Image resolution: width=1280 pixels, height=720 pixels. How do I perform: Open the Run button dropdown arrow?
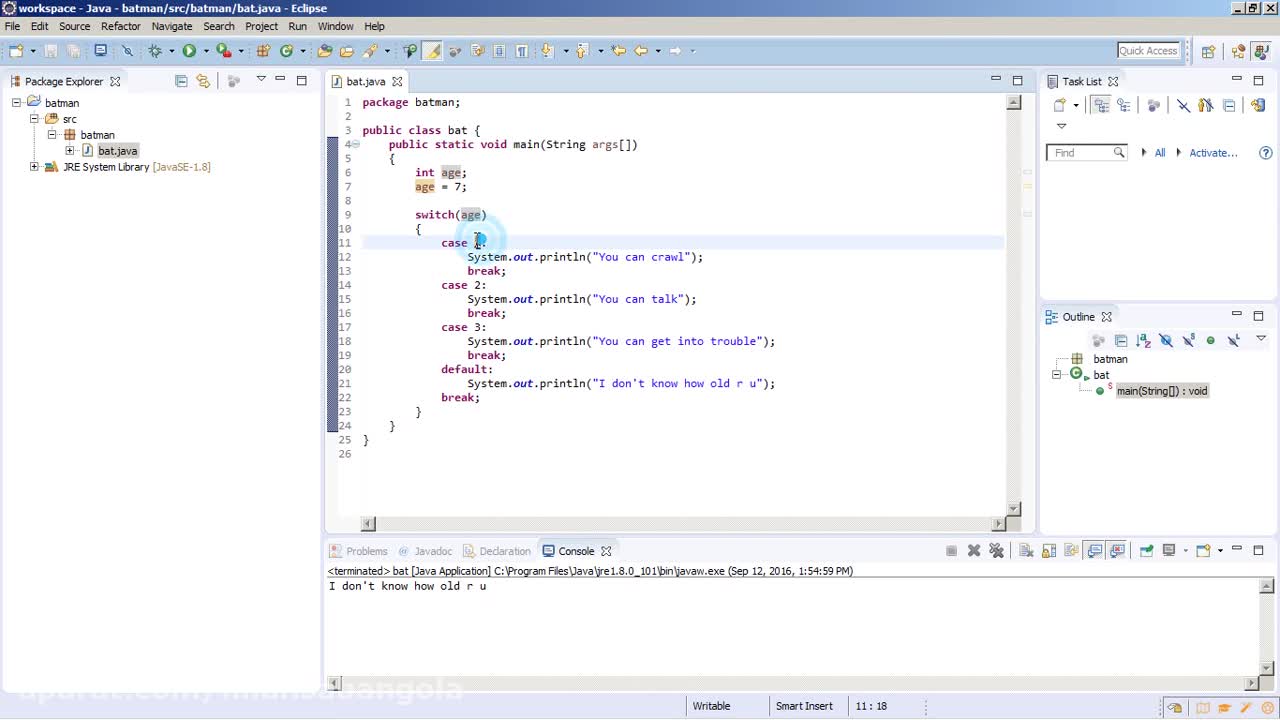click(x=205, y=51)
